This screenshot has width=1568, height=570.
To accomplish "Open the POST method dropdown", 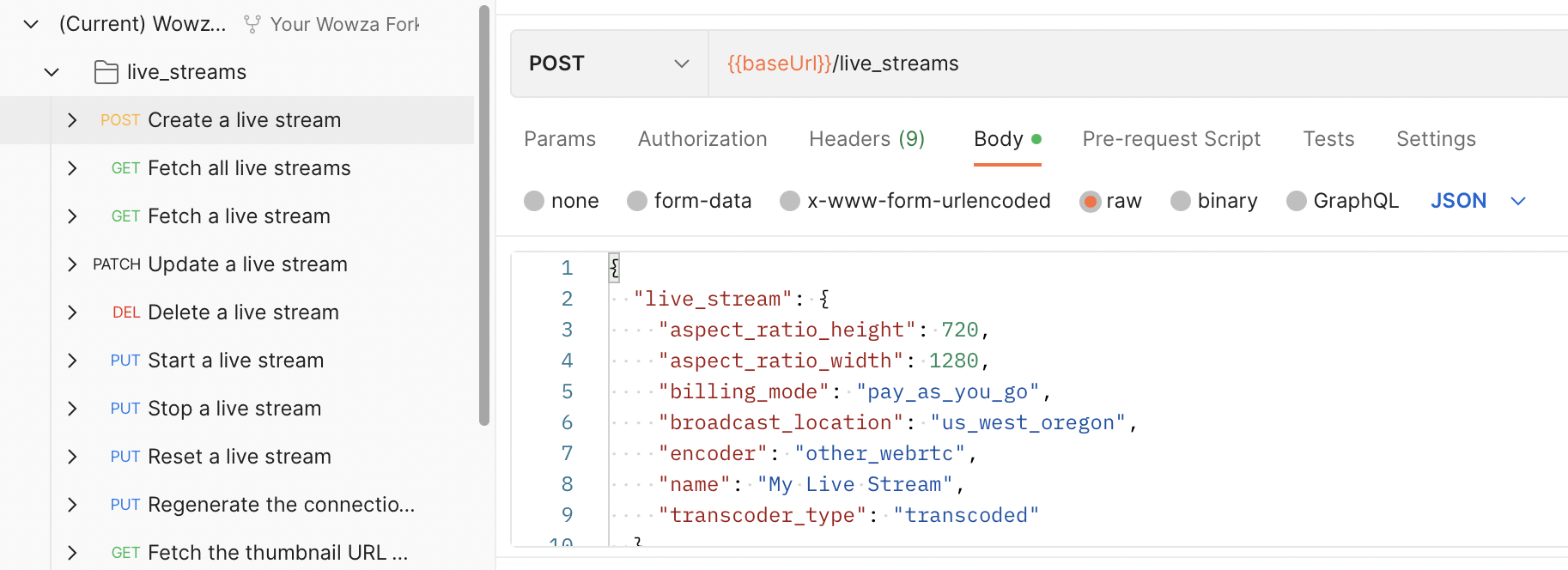I will [x=609, y=64].
